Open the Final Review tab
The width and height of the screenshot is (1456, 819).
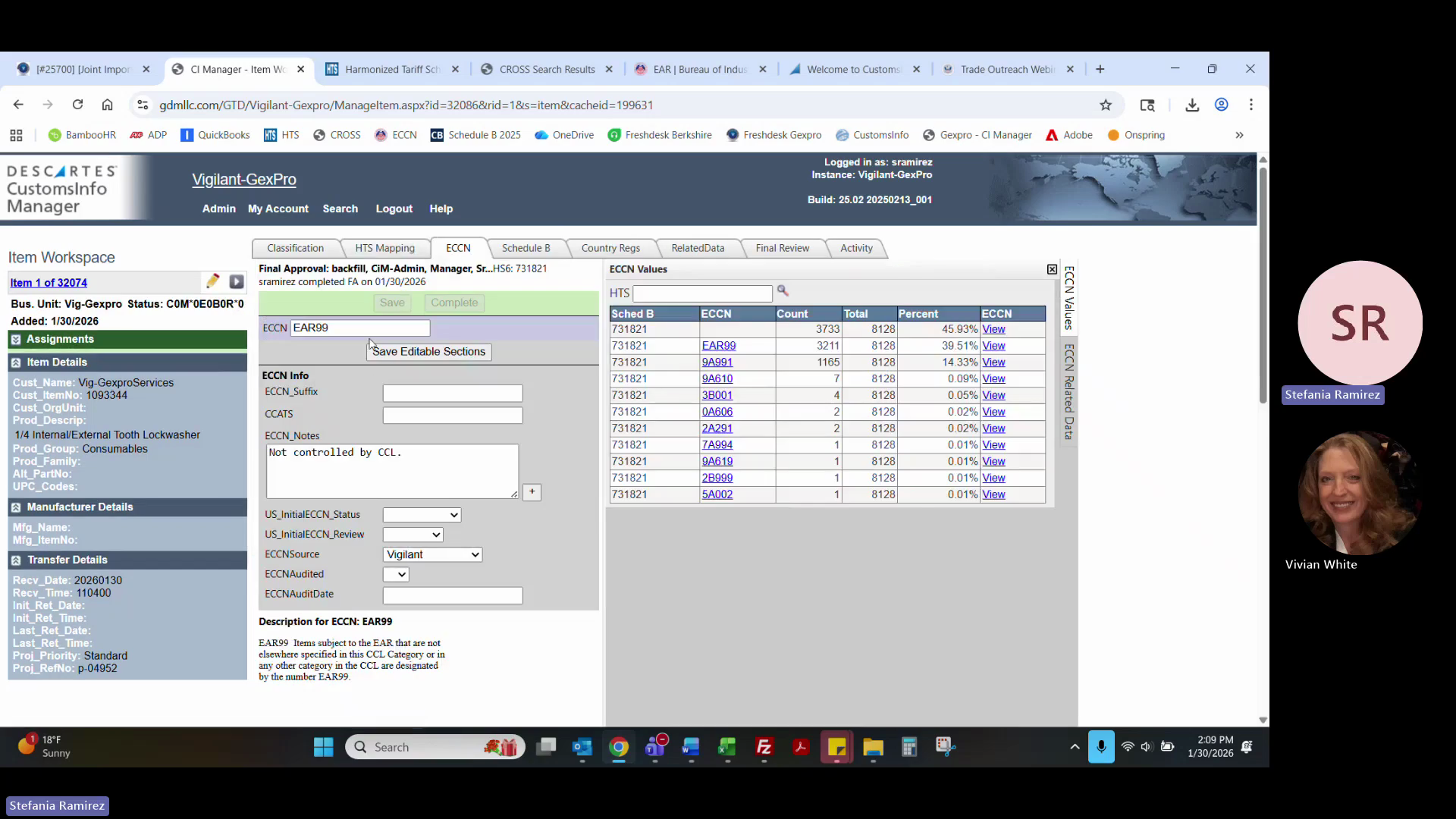click(x=782, y=248)
